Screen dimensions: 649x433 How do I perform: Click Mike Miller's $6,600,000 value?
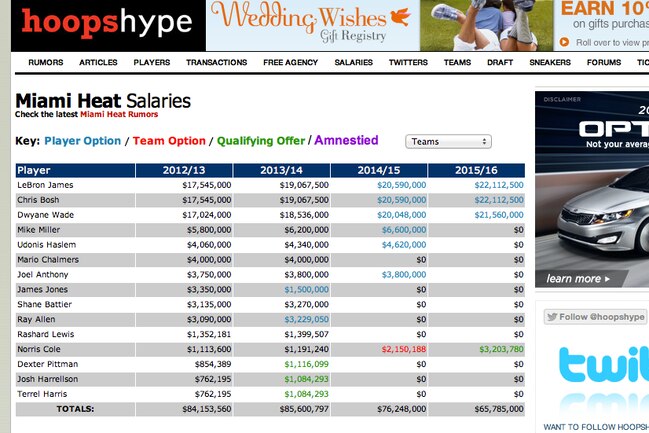point(404,230)
